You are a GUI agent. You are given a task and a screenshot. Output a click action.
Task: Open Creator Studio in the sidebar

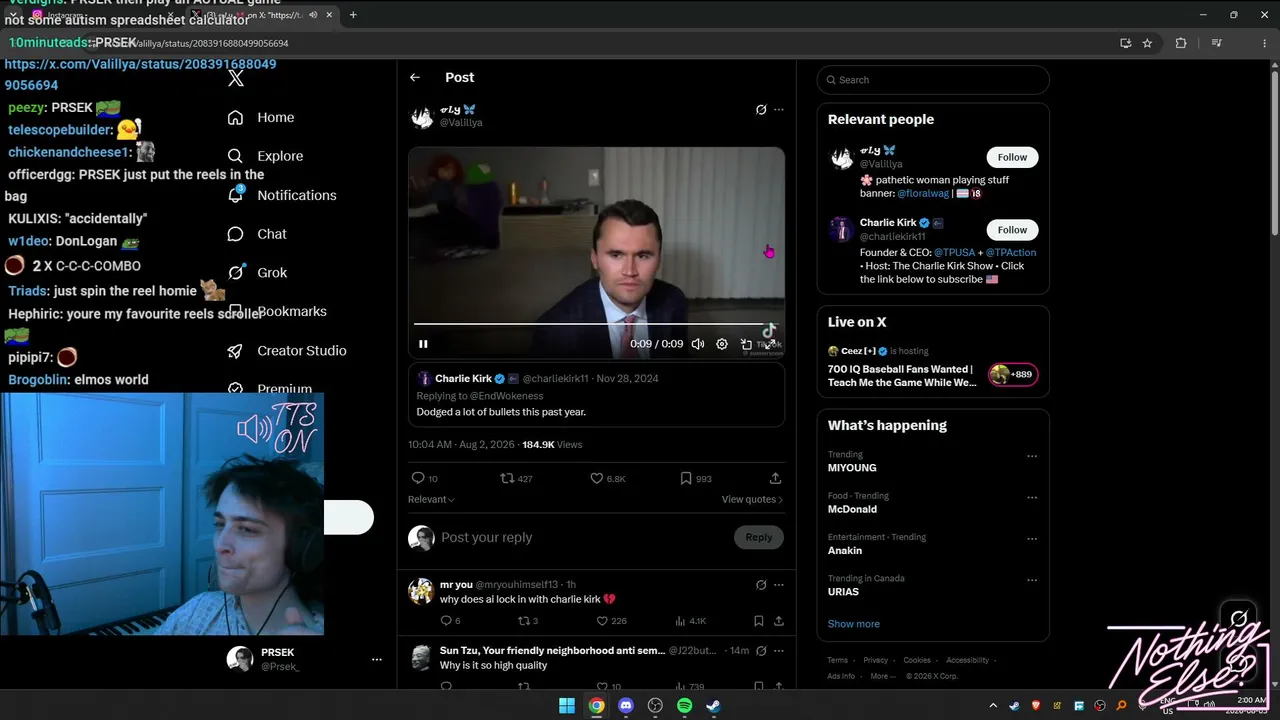(x=287, y=351)
